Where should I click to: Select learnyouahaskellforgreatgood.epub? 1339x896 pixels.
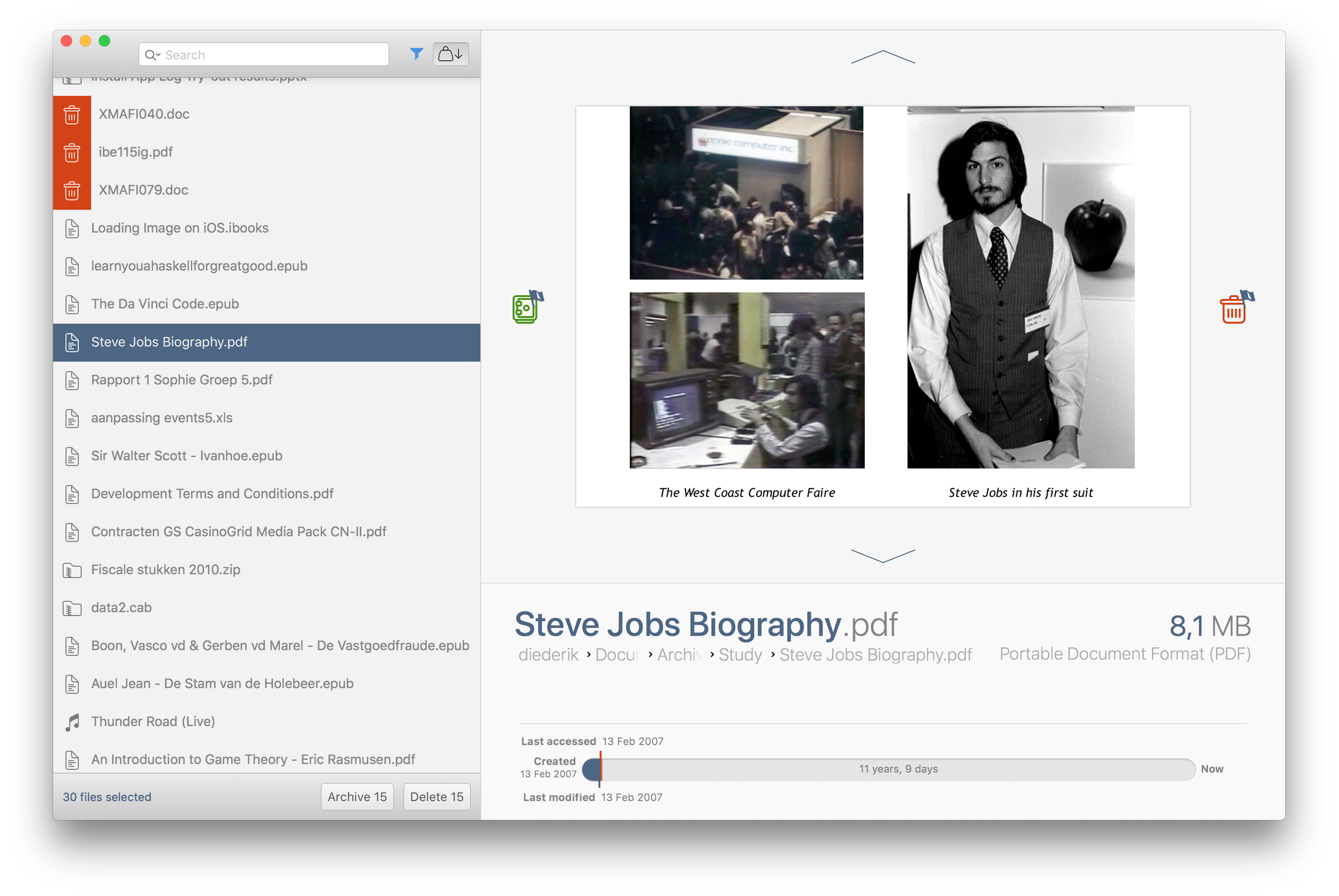[267, 266]
